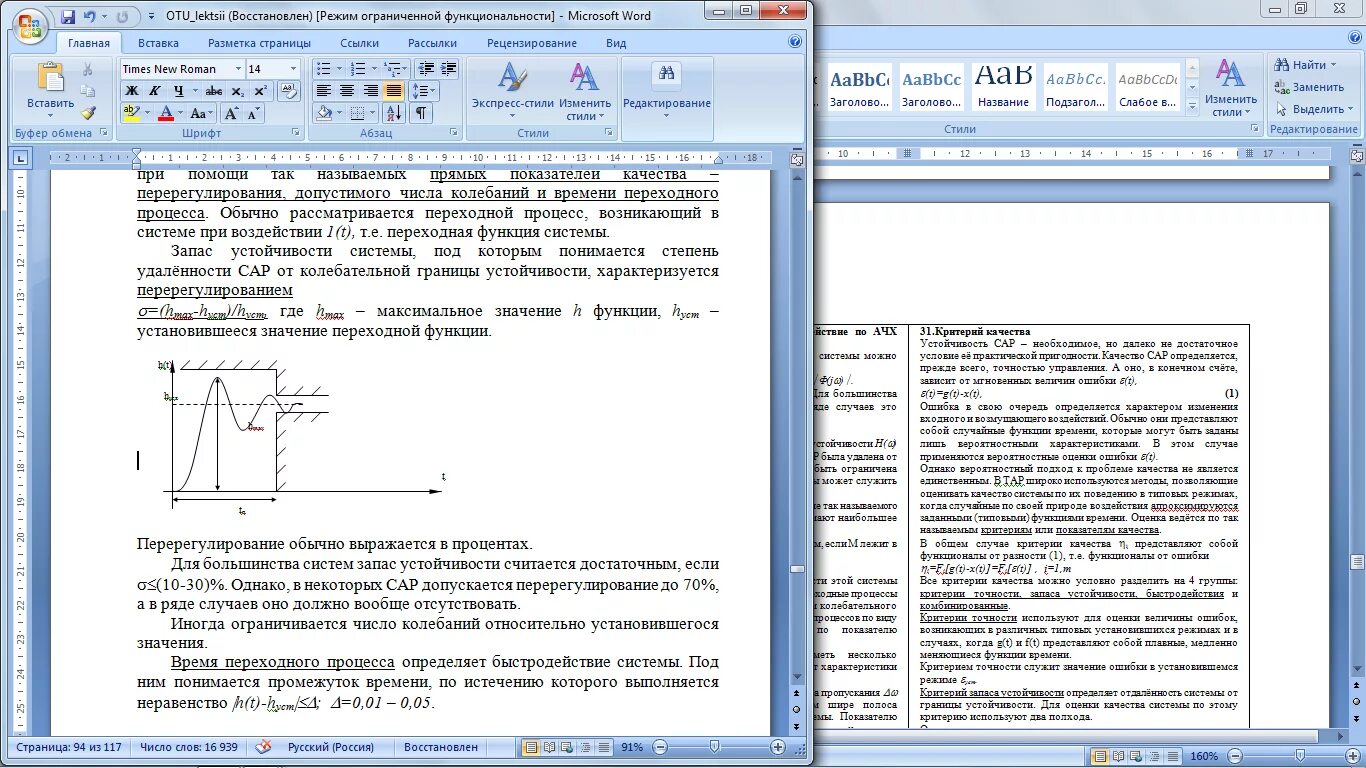Apply the Подзагол... style in background window
Viewport: 1366px width, 768px height.
tap(1075, 88)
